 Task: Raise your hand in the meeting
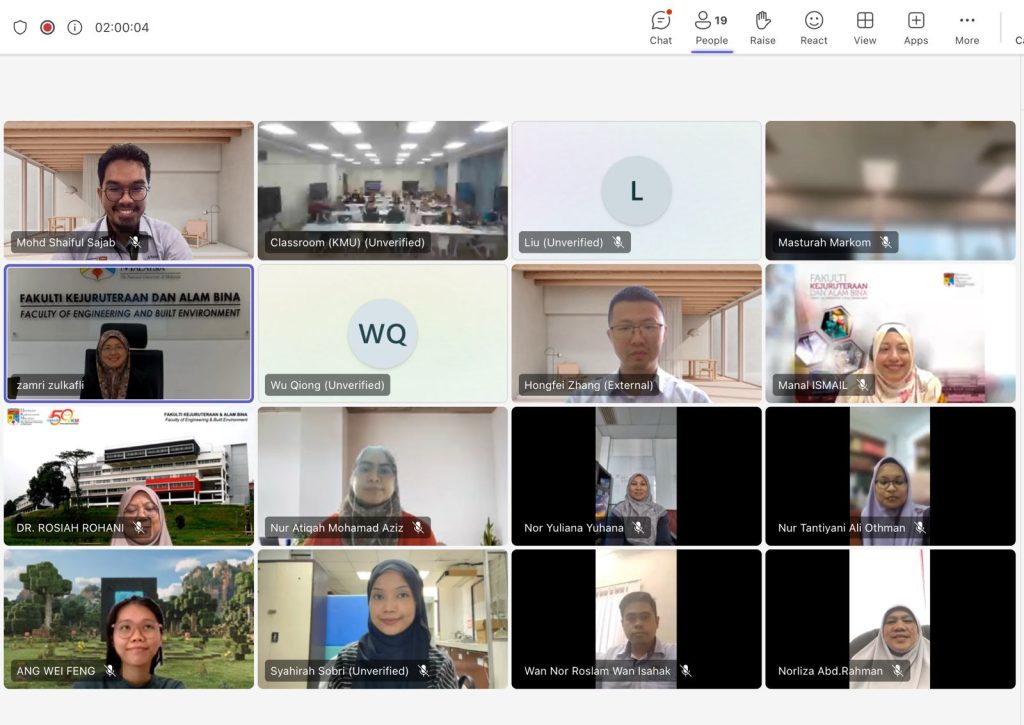[x=763, y=27]
